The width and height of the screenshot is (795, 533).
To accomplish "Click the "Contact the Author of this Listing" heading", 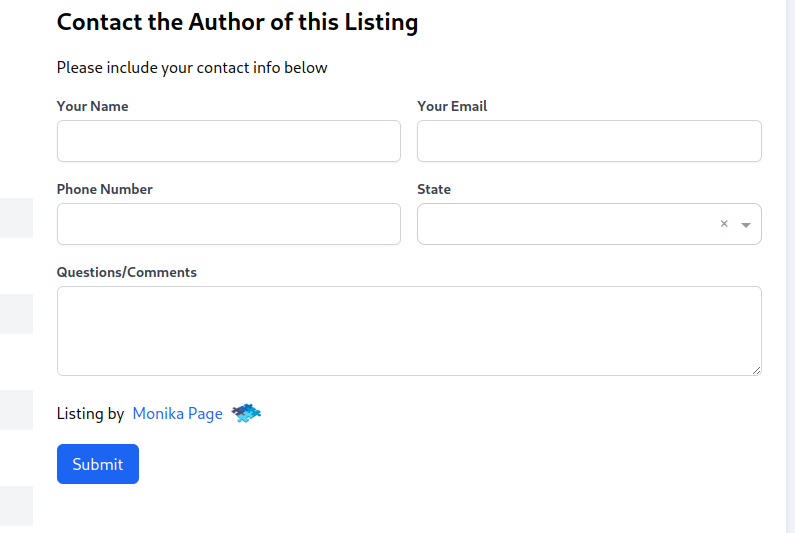I will (x=237, y=22).
